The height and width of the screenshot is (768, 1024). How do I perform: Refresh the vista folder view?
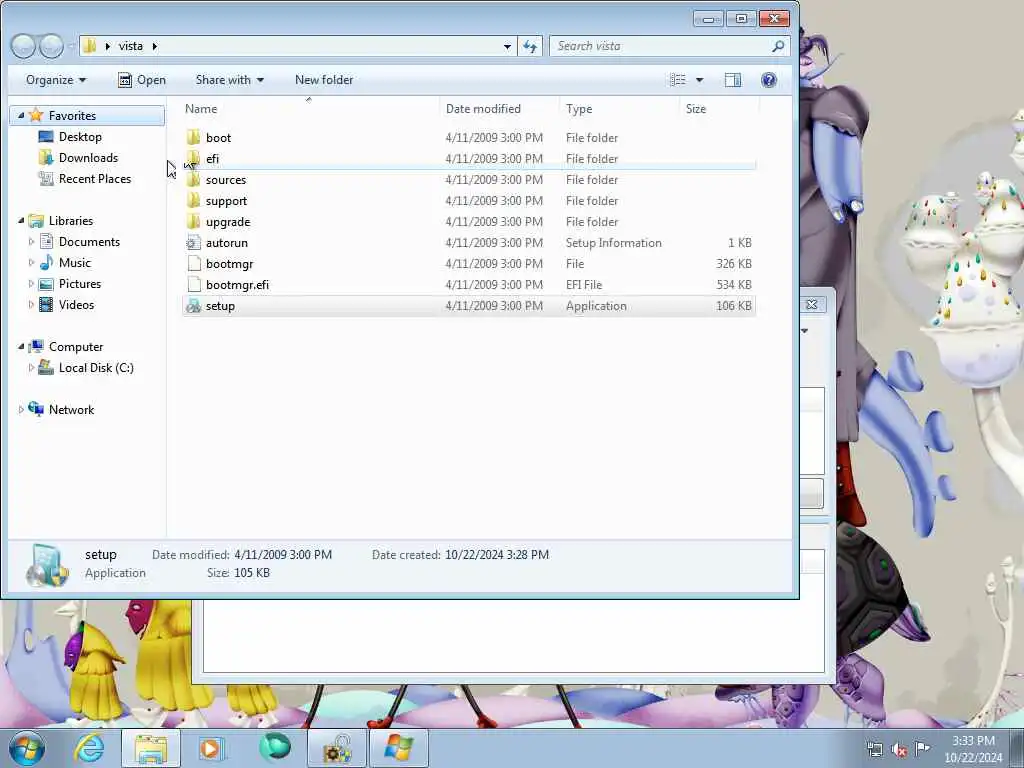(x=530, y=46)
